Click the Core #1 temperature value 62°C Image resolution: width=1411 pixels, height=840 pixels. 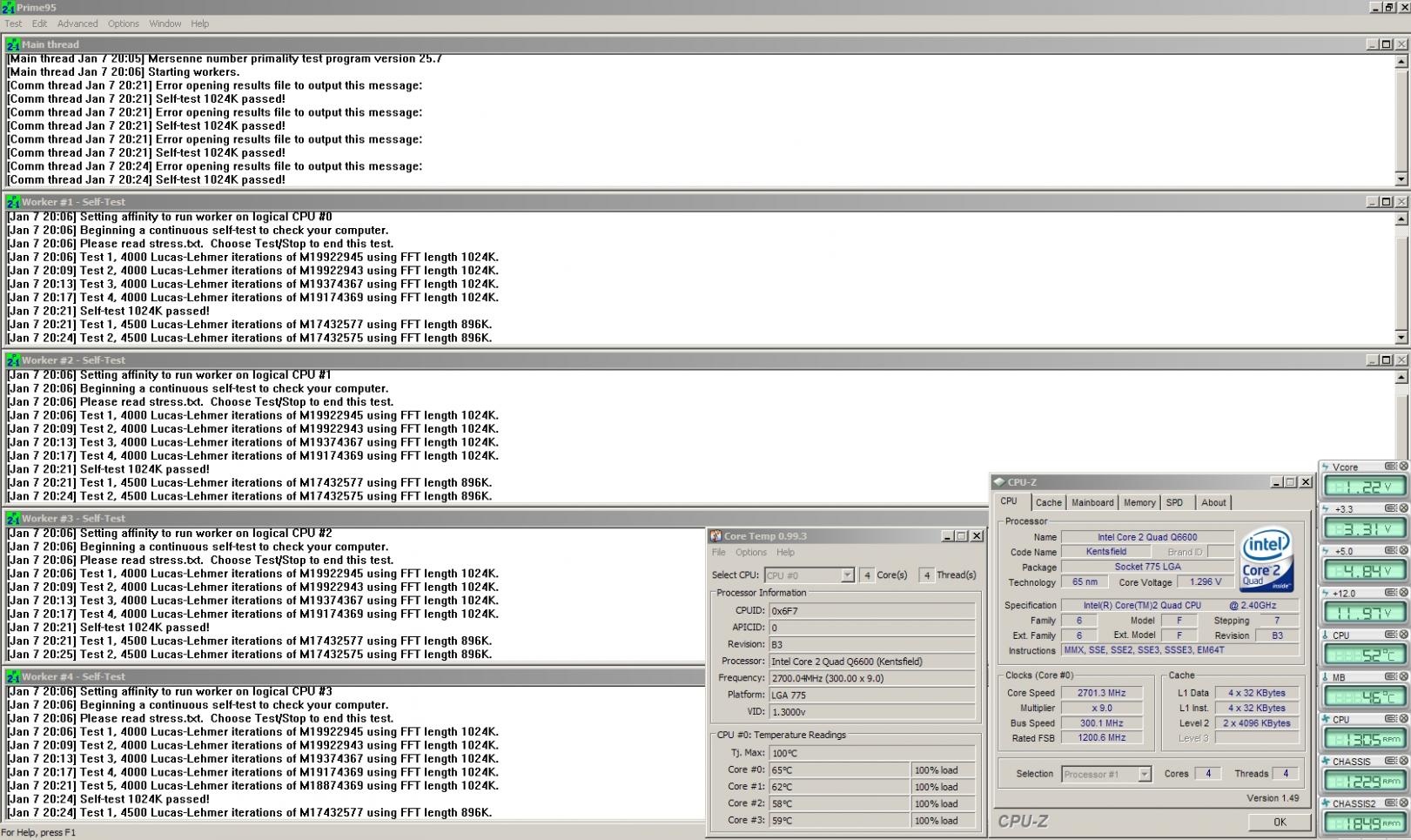pyautogui.click(x=839, y=787)
